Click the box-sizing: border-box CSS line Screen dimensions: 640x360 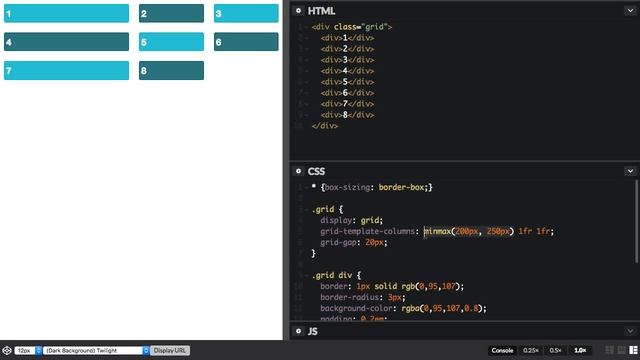coord(372,187)
